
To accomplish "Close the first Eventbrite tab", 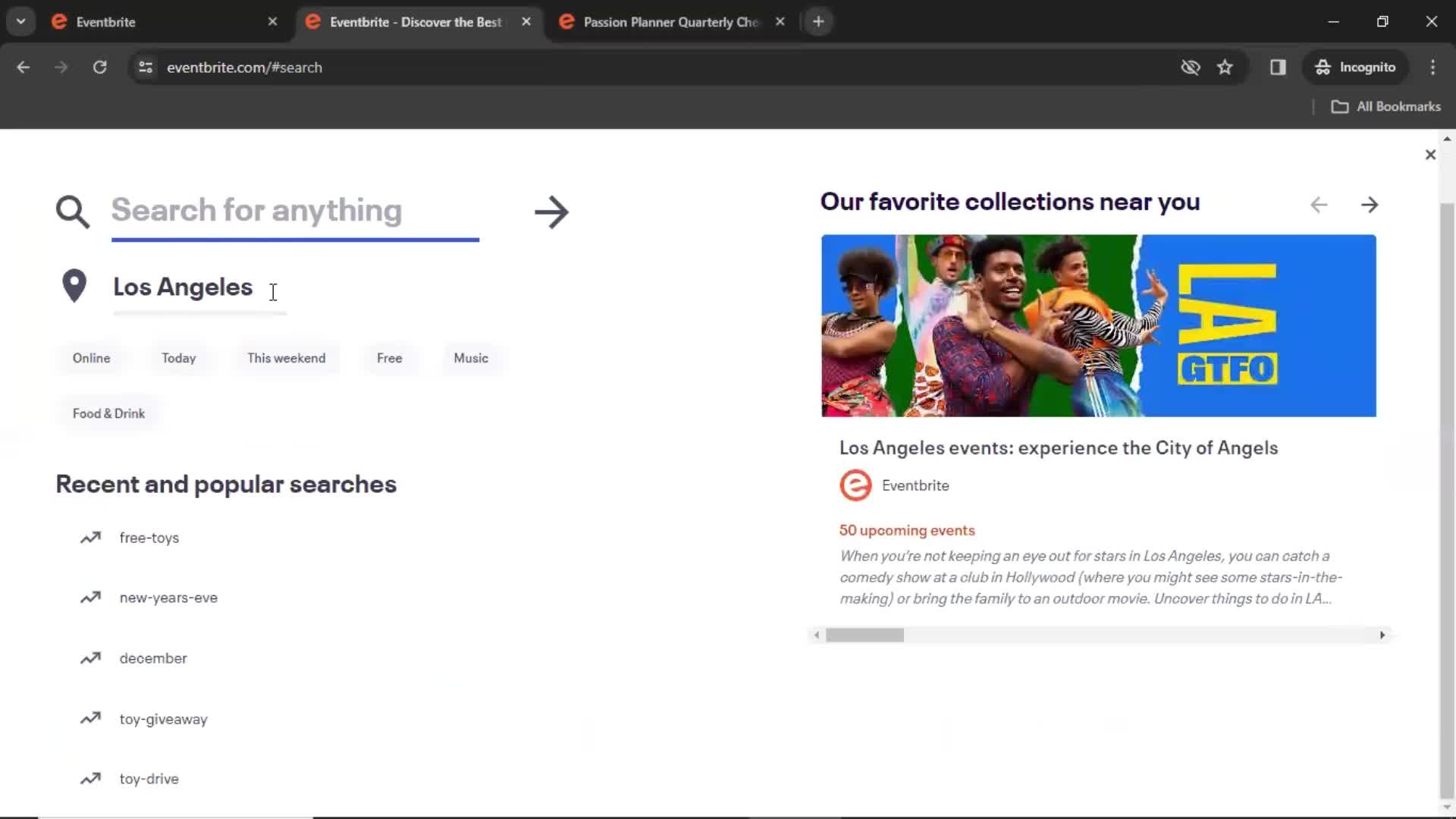I will pyautogui.click(x=272, y=22).
